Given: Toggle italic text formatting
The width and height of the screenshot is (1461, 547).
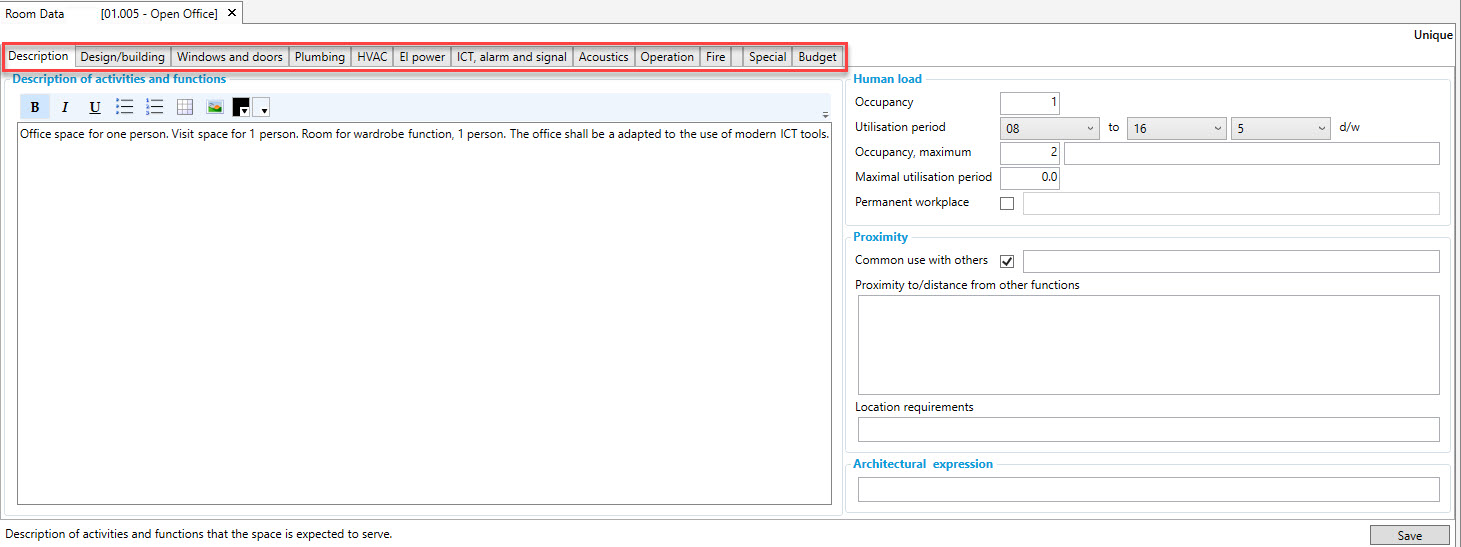Looking at the screenshot, I should point(65,107).
